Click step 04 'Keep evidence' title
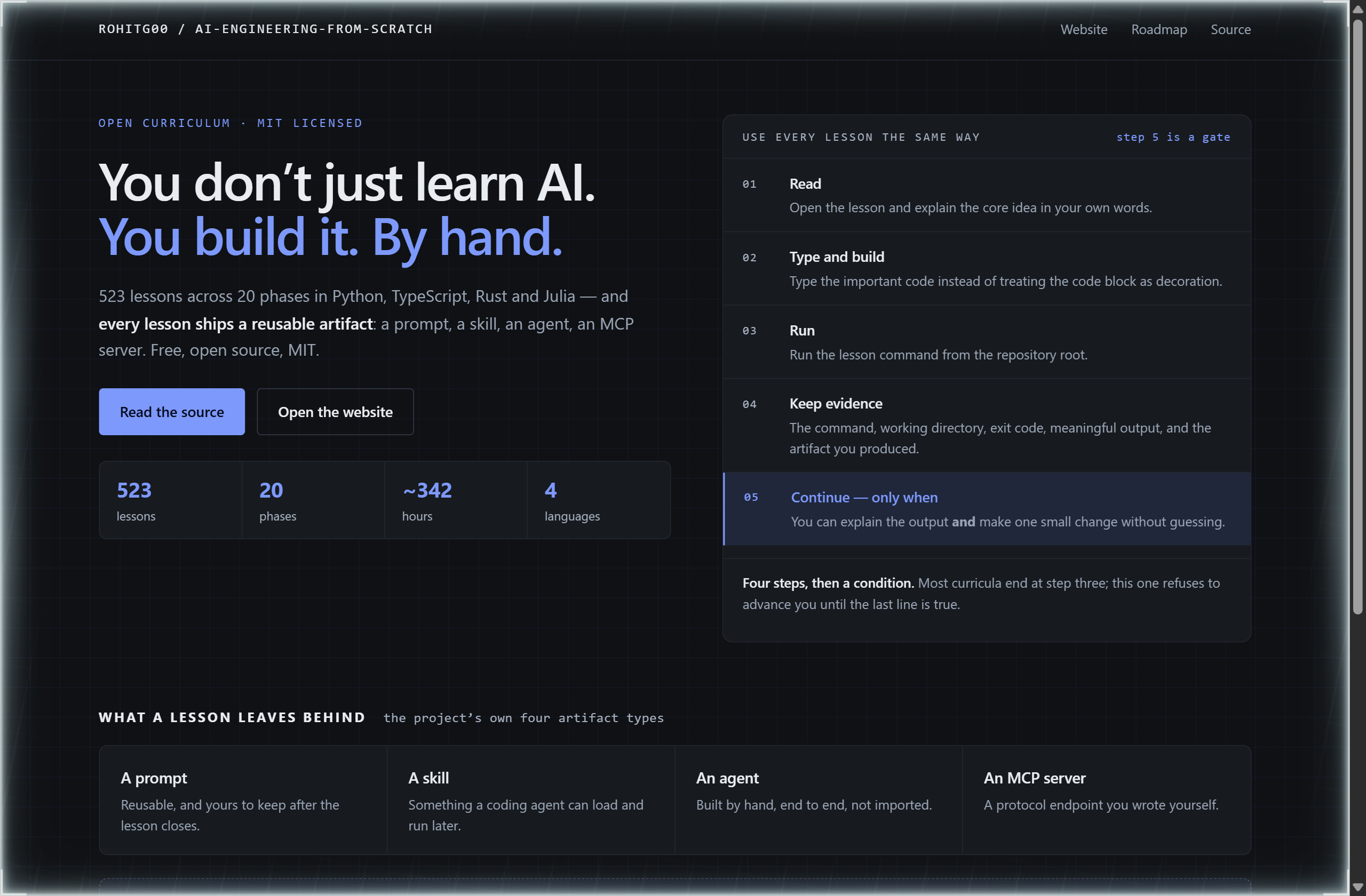Viewport: 1366px width, 896px height. pyautogui.click(x=836, y=404)
